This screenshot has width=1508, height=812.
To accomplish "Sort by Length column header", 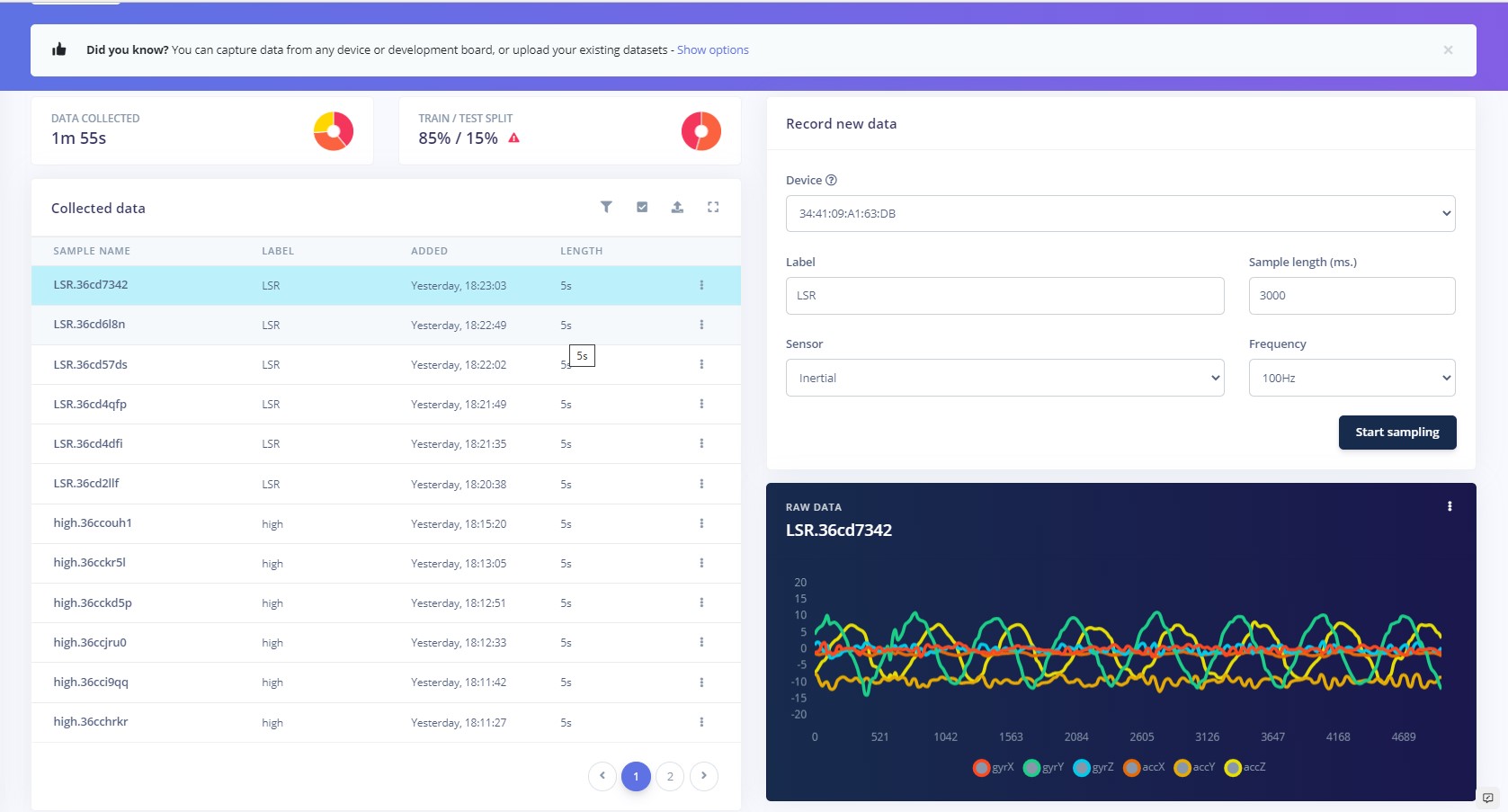I will point(581,251).
